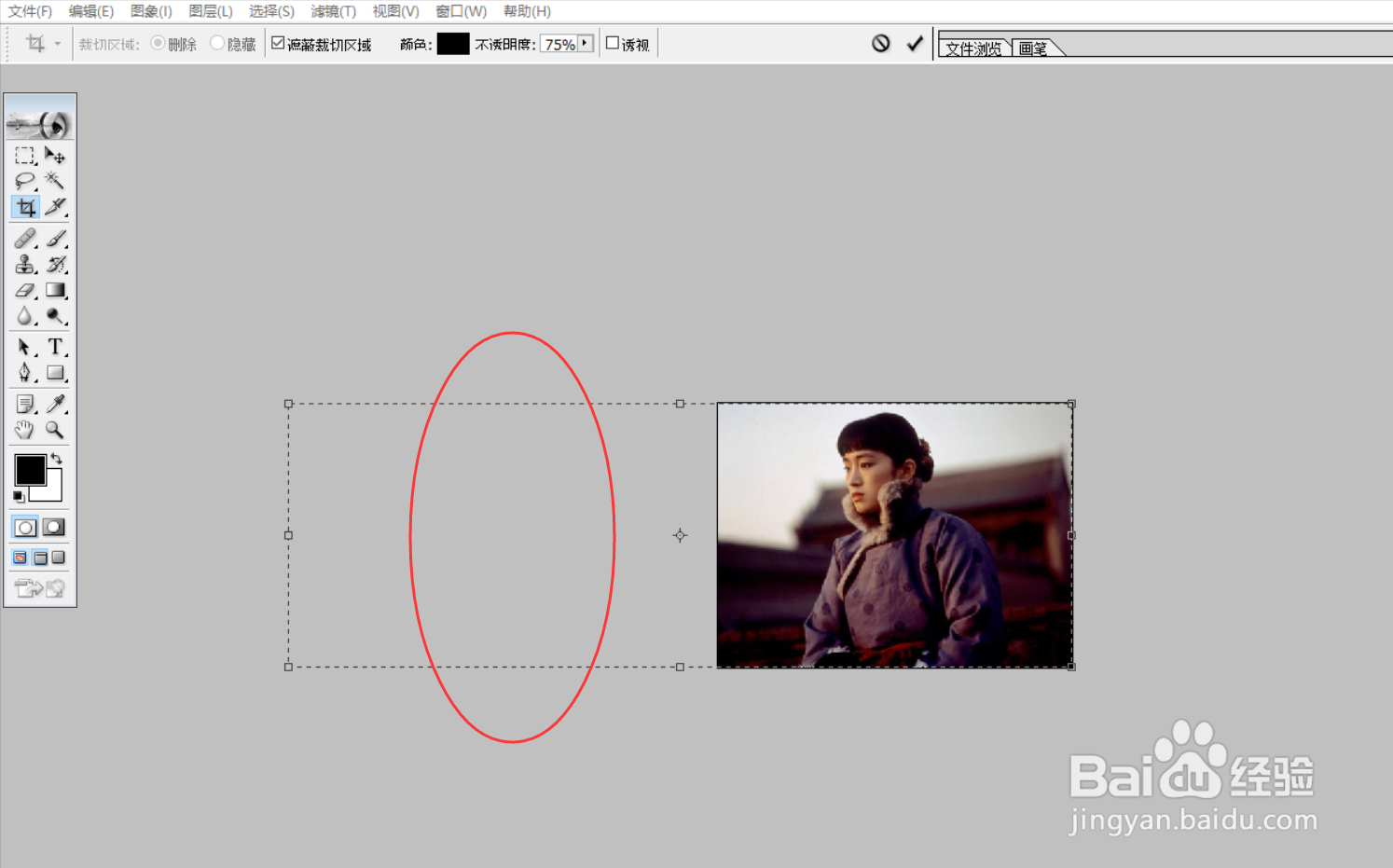Select 隐藏 cropped area radio option
The image size is (1393, 868).
(x=217, y=43)
